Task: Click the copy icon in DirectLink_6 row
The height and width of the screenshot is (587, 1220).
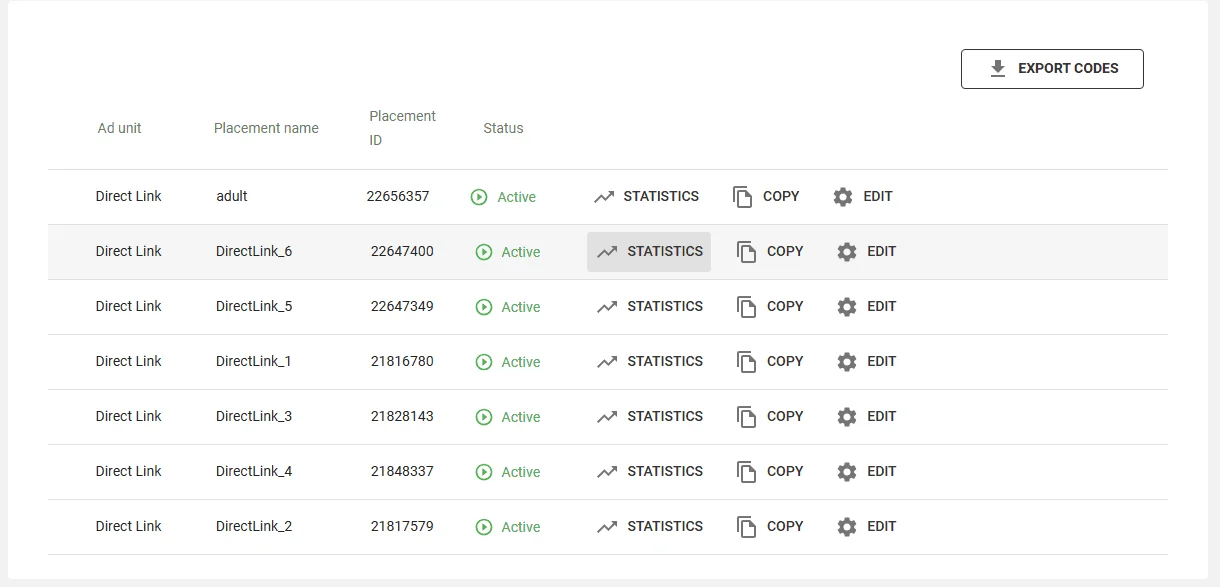Action: [746, 252]
